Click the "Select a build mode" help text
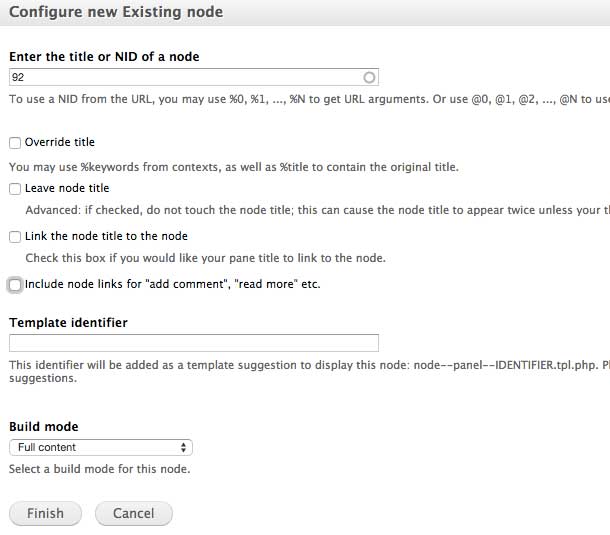This screenshot has width=610, height=535. tap(99, 469)
